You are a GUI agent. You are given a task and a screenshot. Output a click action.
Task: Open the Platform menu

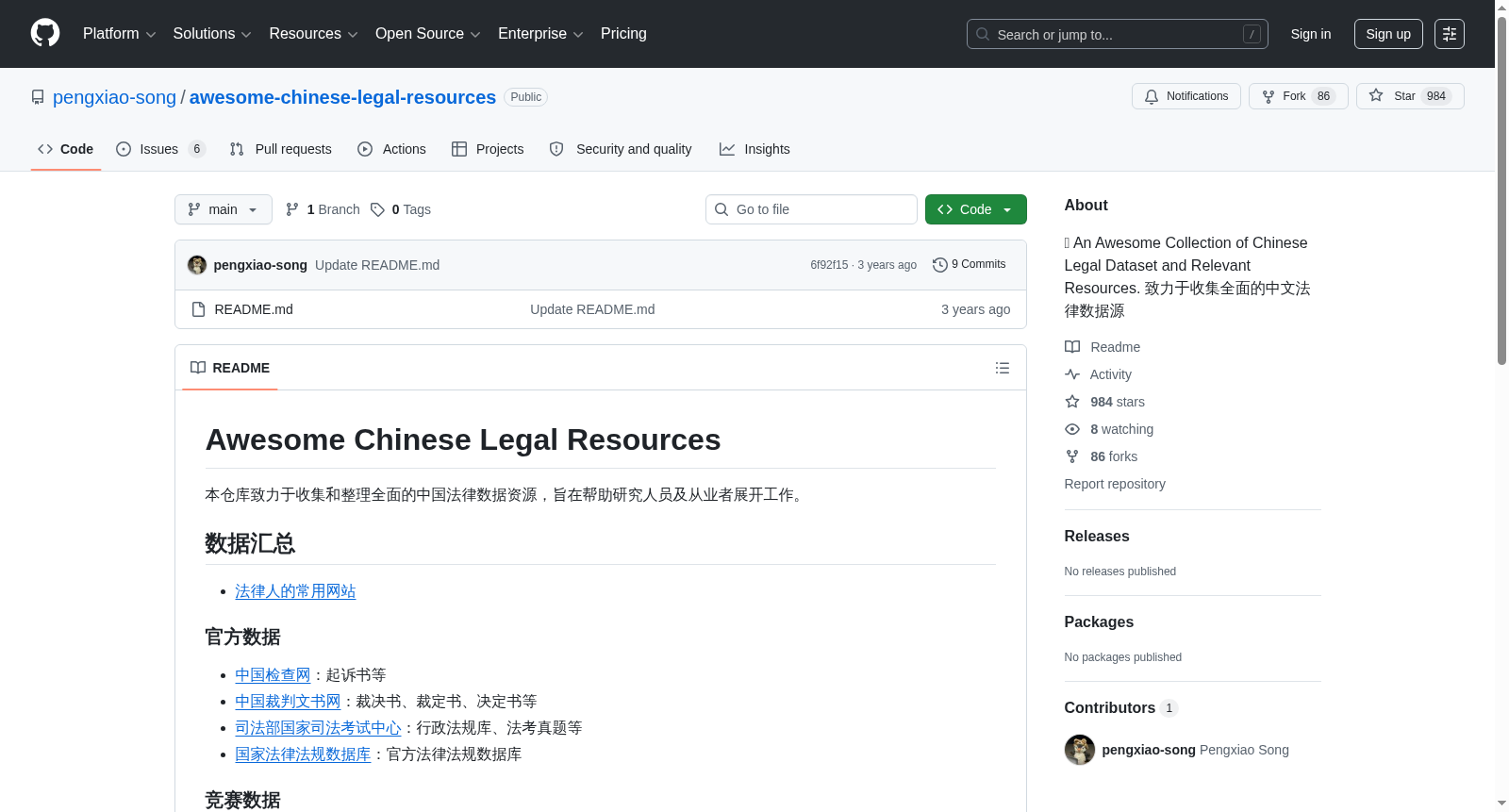click(x=119, y=34)
